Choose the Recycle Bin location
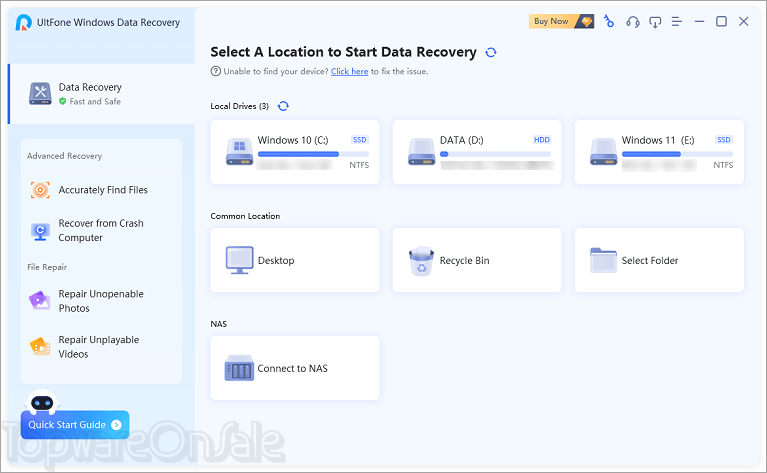Image resolution: width=767 pixels, height=473 pixels. coord(477,260)
